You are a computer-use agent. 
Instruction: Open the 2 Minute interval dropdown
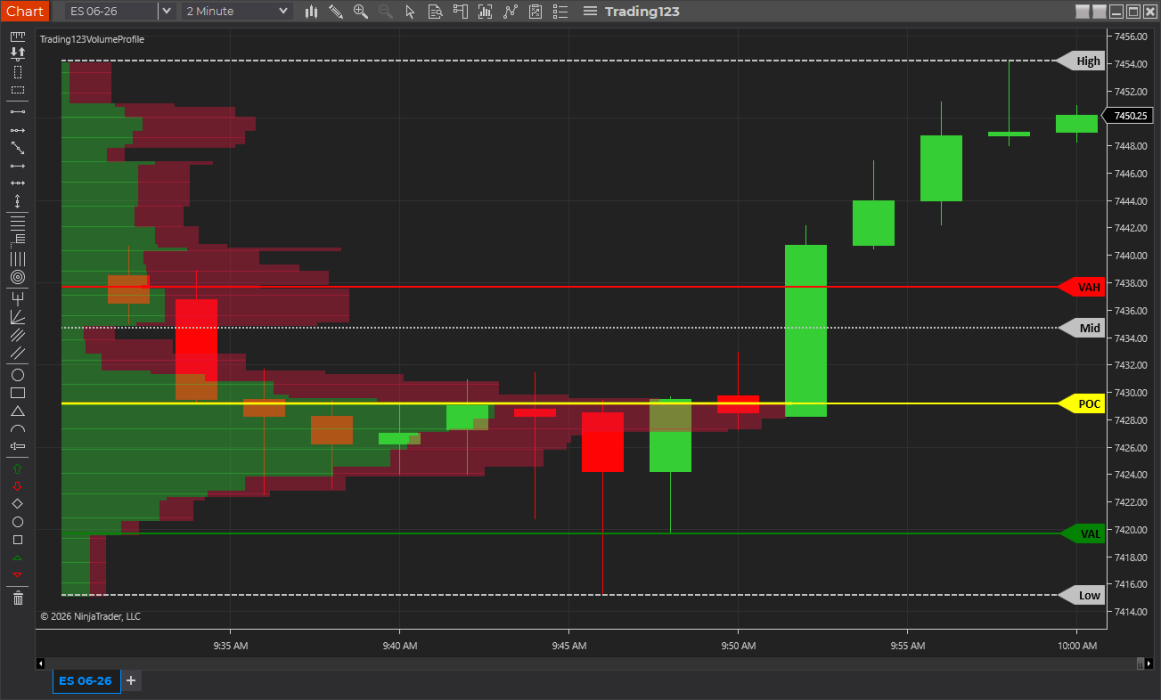pos(236,11)
